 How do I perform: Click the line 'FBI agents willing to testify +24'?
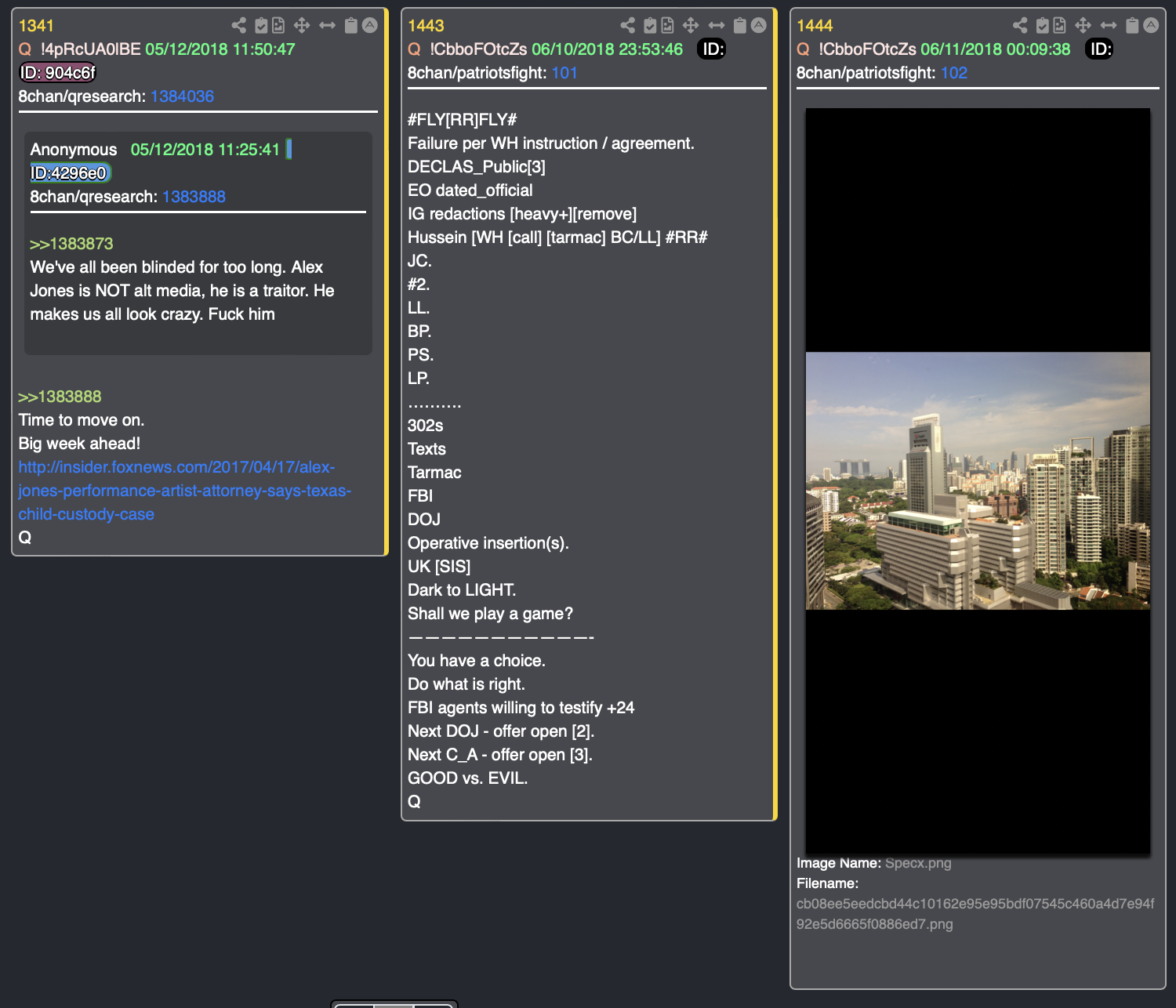[x=521, y=708]
